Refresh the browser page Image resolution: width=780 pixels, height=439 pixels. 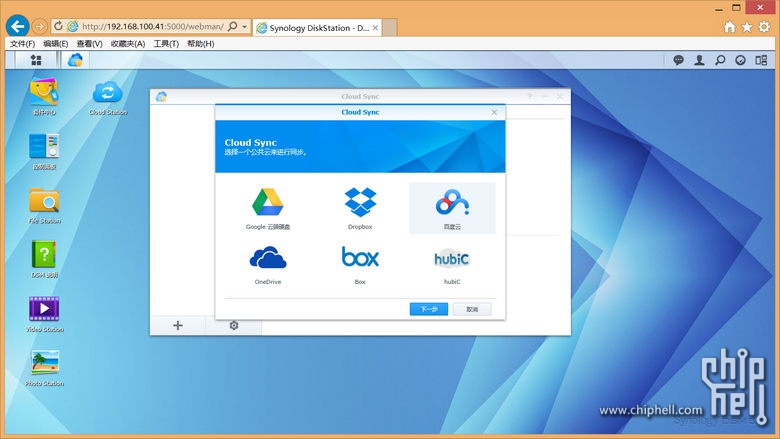58,26
